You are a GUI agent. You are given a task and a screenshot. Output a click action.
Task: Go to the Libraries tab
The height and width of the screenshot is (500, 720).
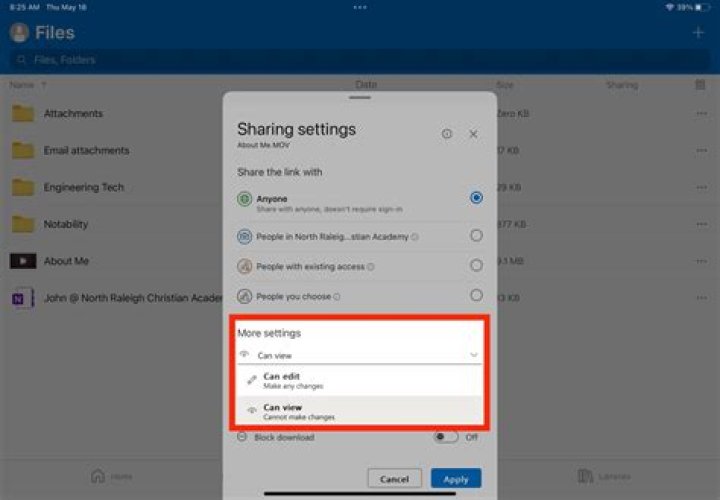coord(603,476)
